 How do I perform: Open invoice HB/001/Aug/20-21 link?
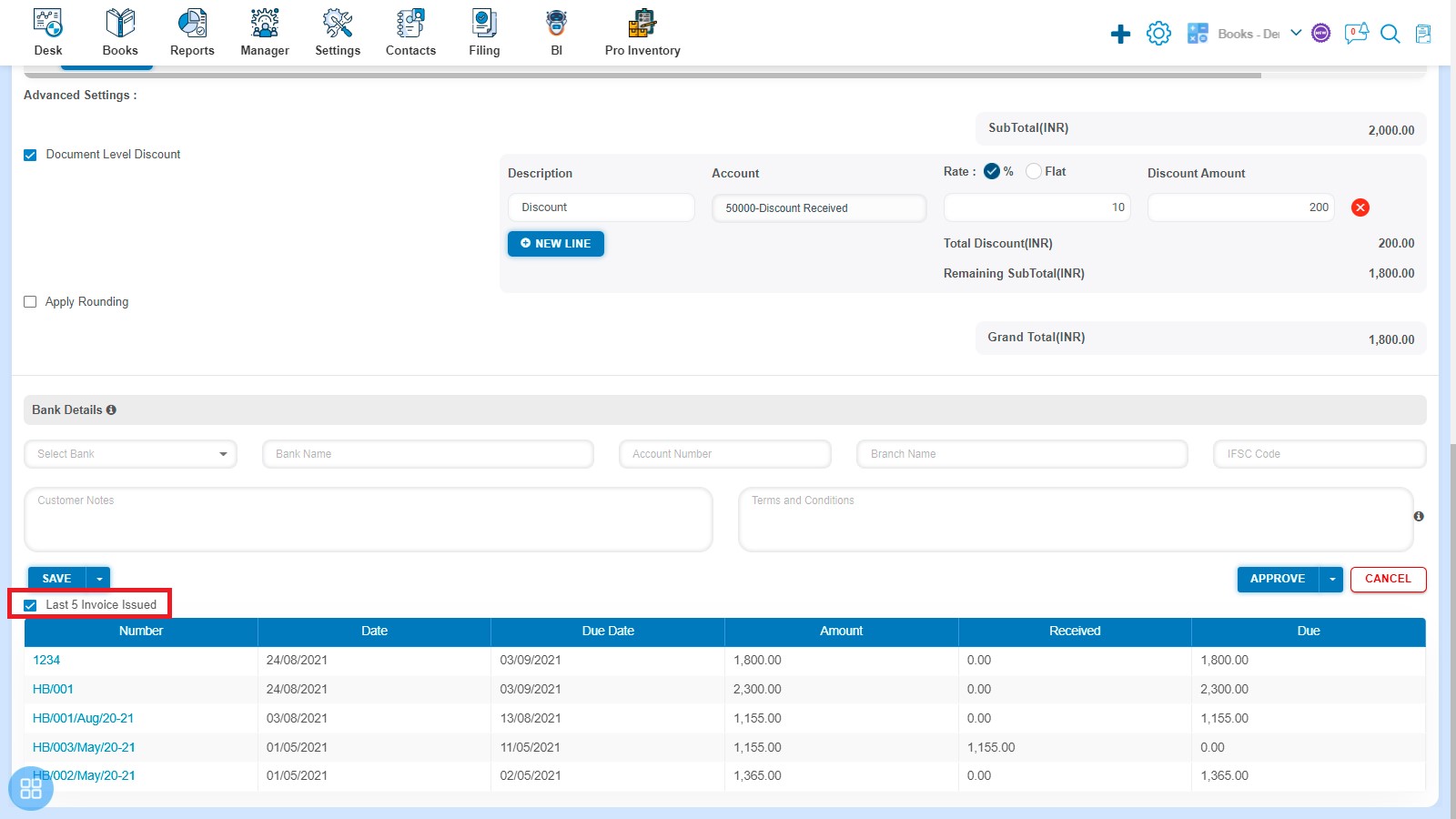point(83,718)
